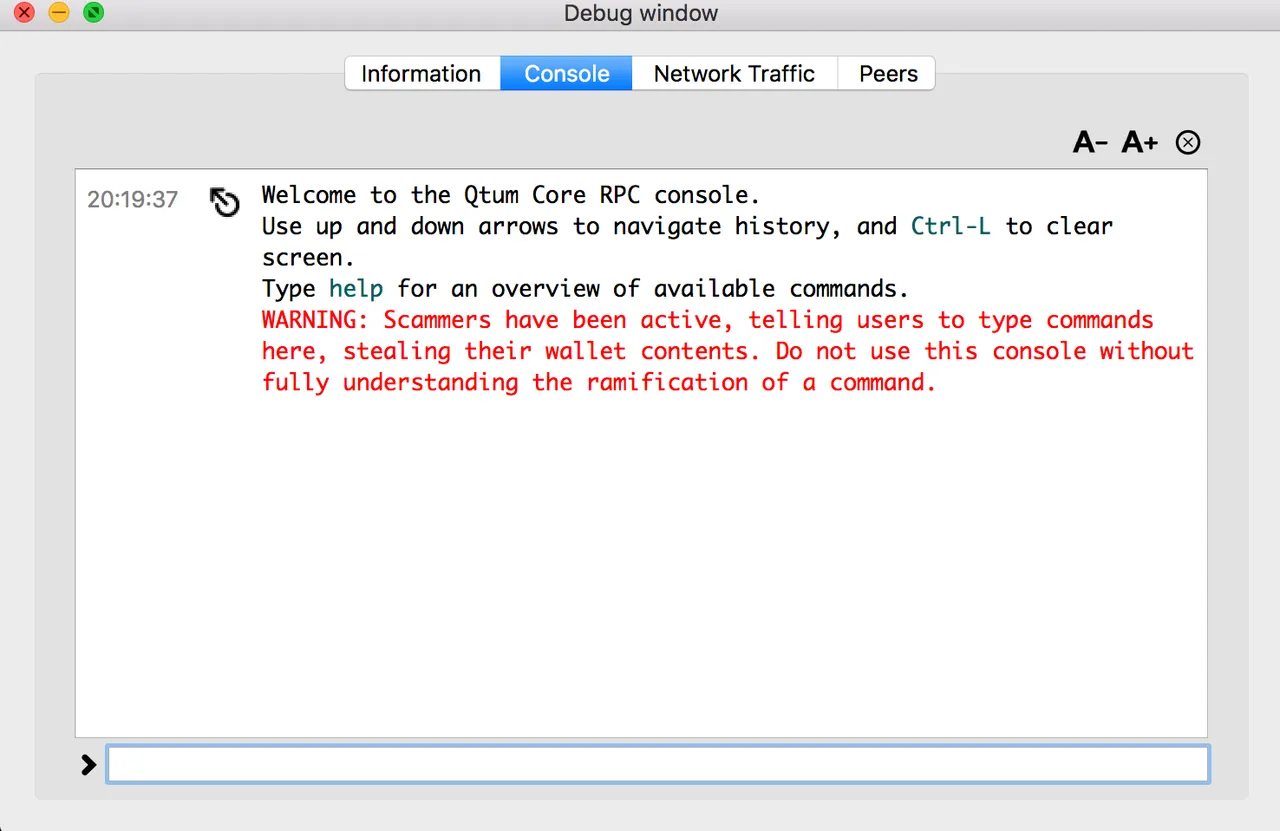Screen dimensions: 1280x831
Task: Select the Console tab
Action: pyautogui.click(x=567, y=74)
